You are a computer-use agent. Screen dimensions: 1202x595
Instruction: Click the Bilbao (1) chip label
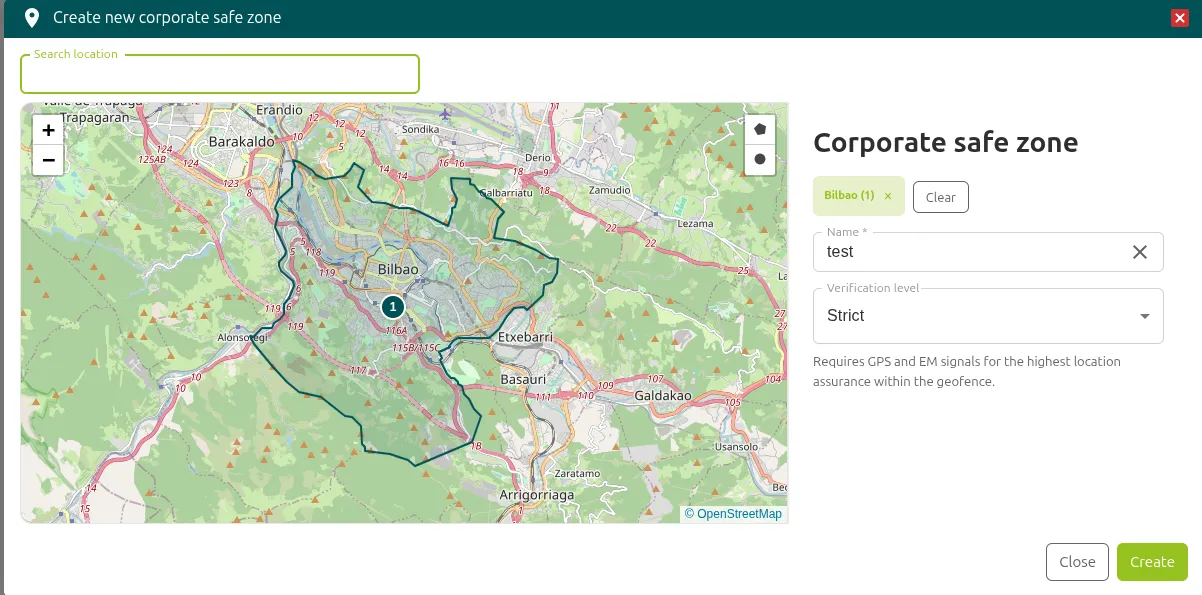coord(849,195)
